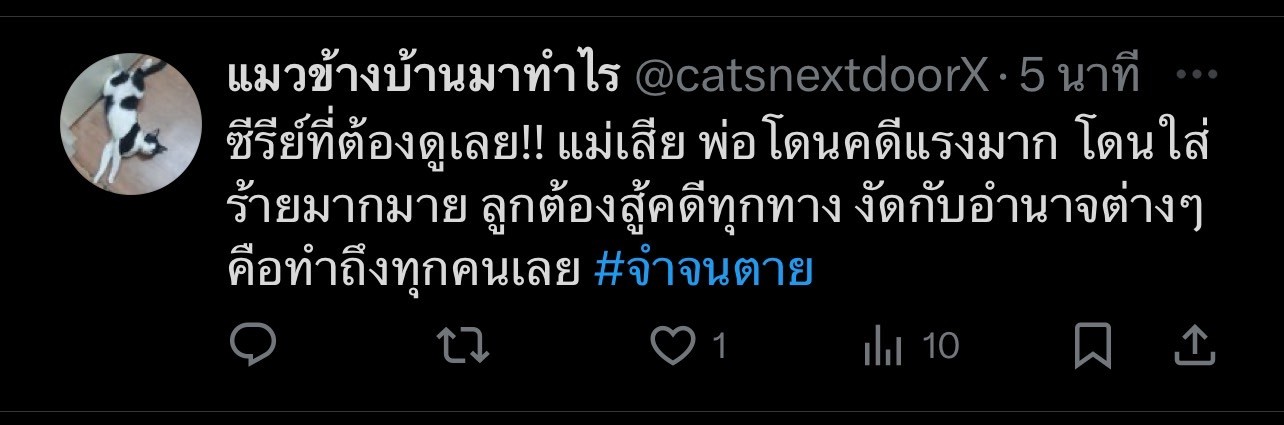View tweet analytics via the bar chart icon
The width and height of the screenshot is (1284, 425).
[x=882, y=348]
